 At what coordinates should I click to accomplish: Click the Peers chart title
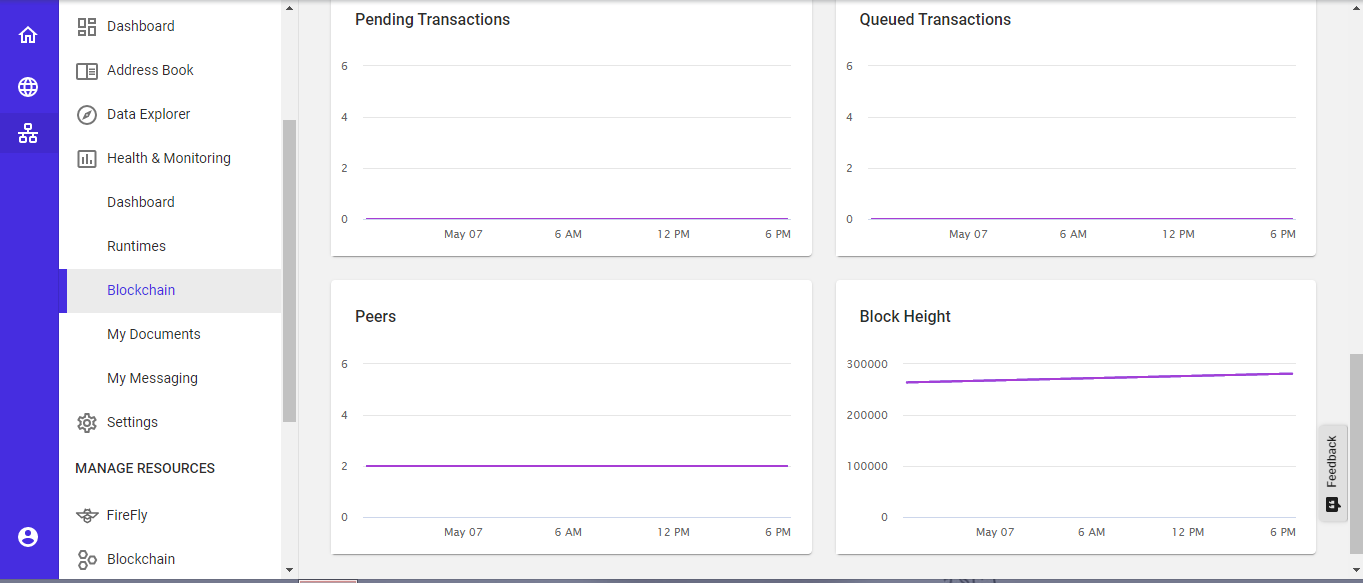(376, 316)
